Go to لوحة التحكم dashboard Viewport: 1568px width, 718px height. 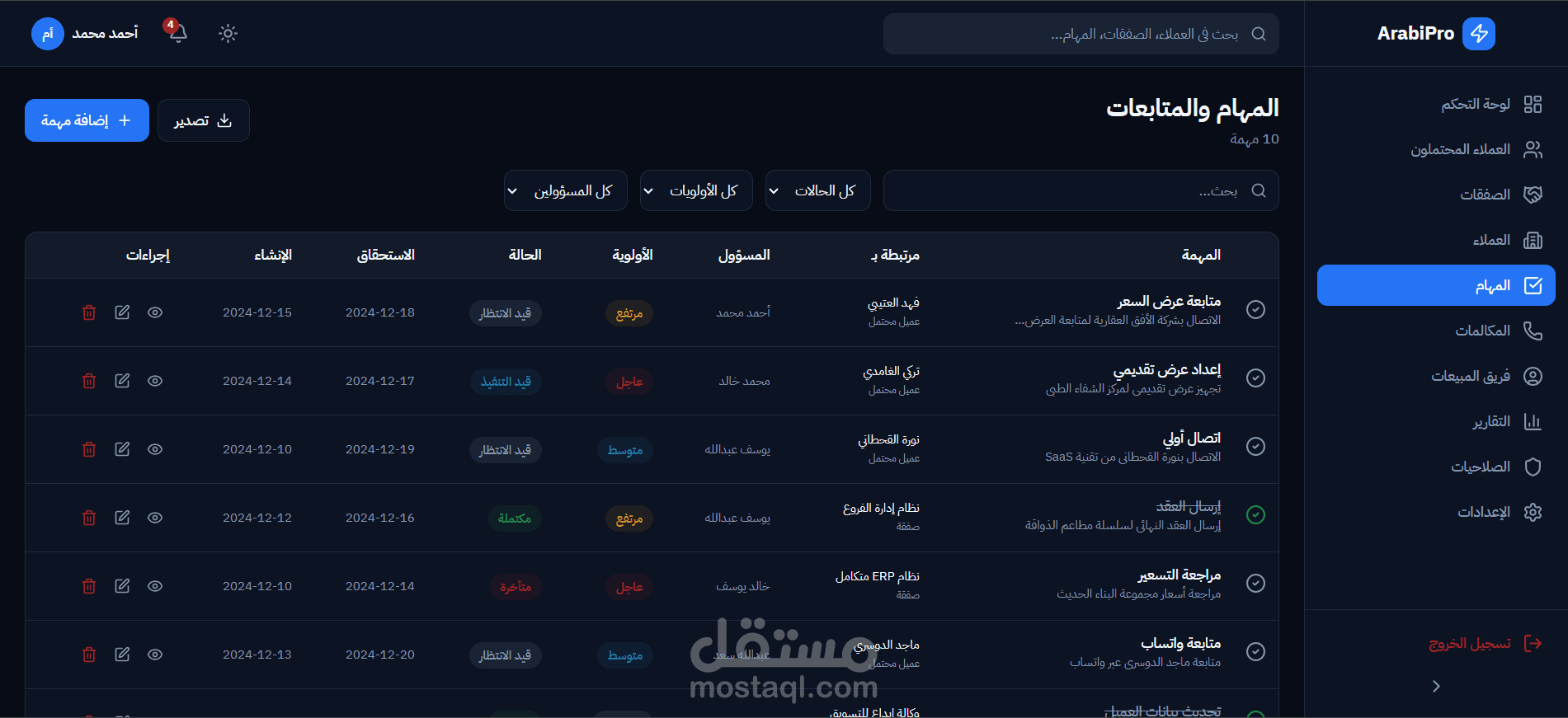click(x=1436, y=104)
